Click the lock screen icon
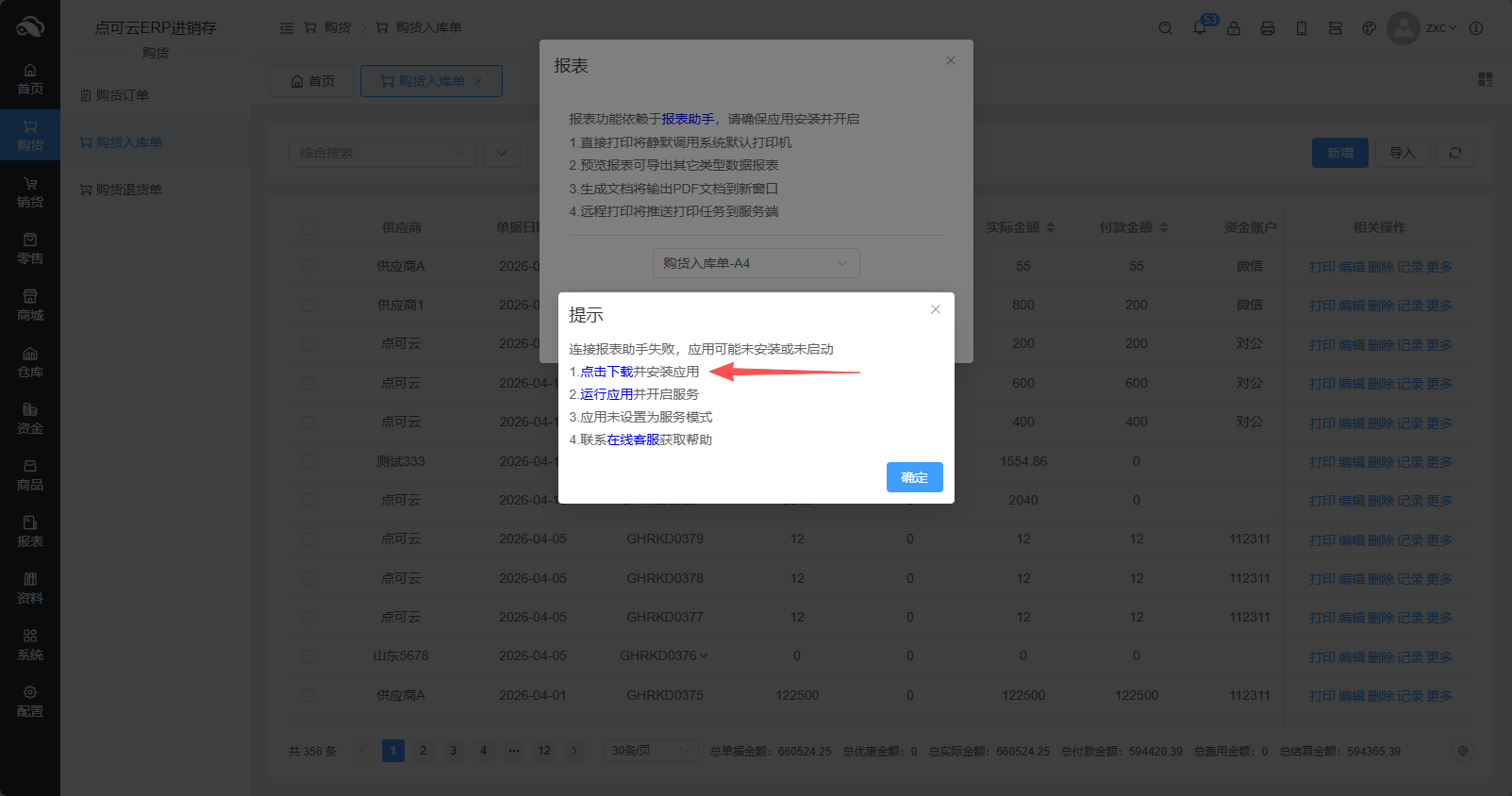The height and width of the screenshot is (796, 1512). click(1234, 28)
